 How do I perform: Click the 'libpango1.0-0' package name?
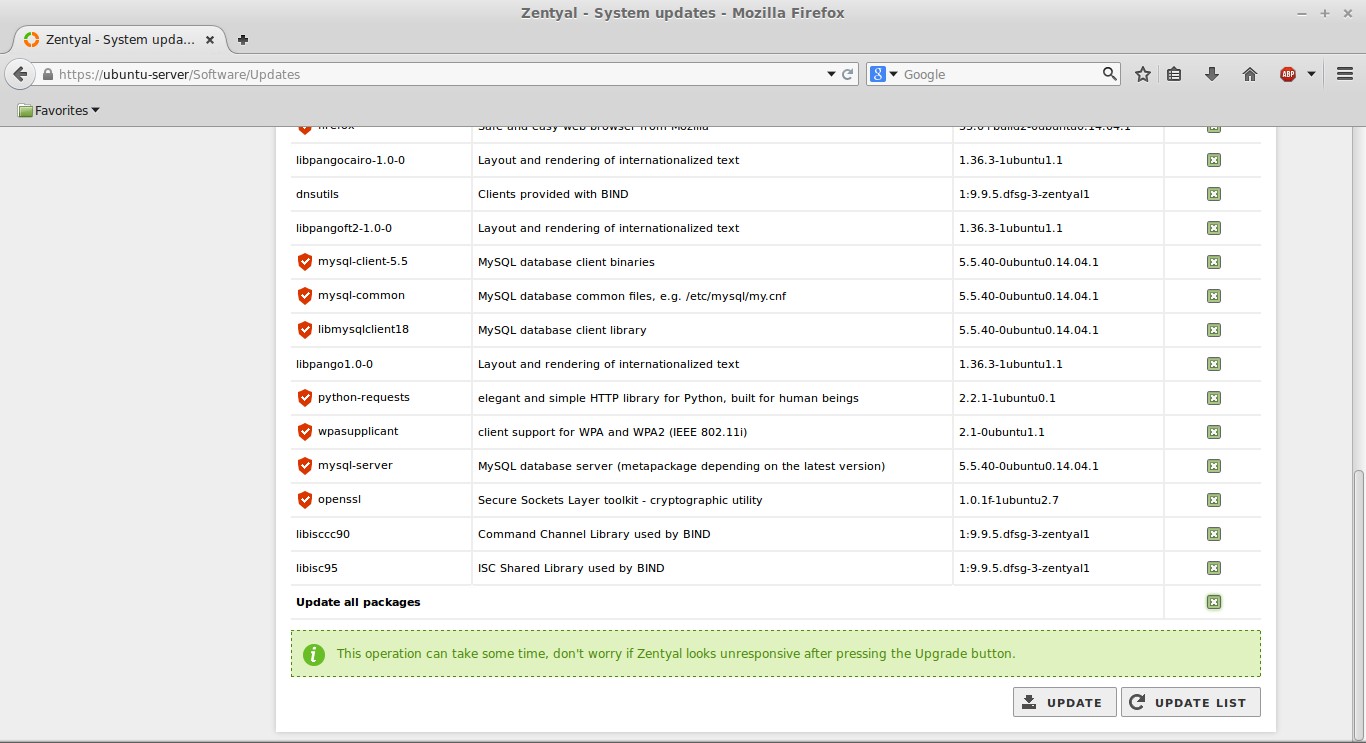point(334,364)
